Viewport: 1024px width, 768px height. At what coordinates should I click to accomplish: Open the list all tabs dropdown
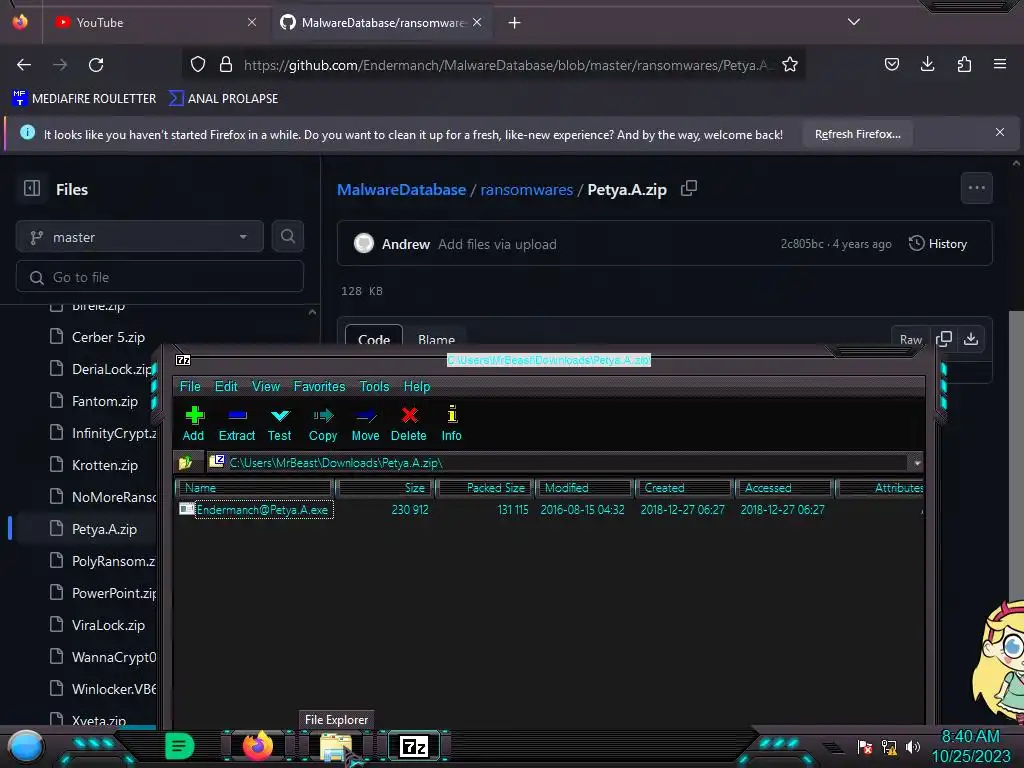(854, 22)
